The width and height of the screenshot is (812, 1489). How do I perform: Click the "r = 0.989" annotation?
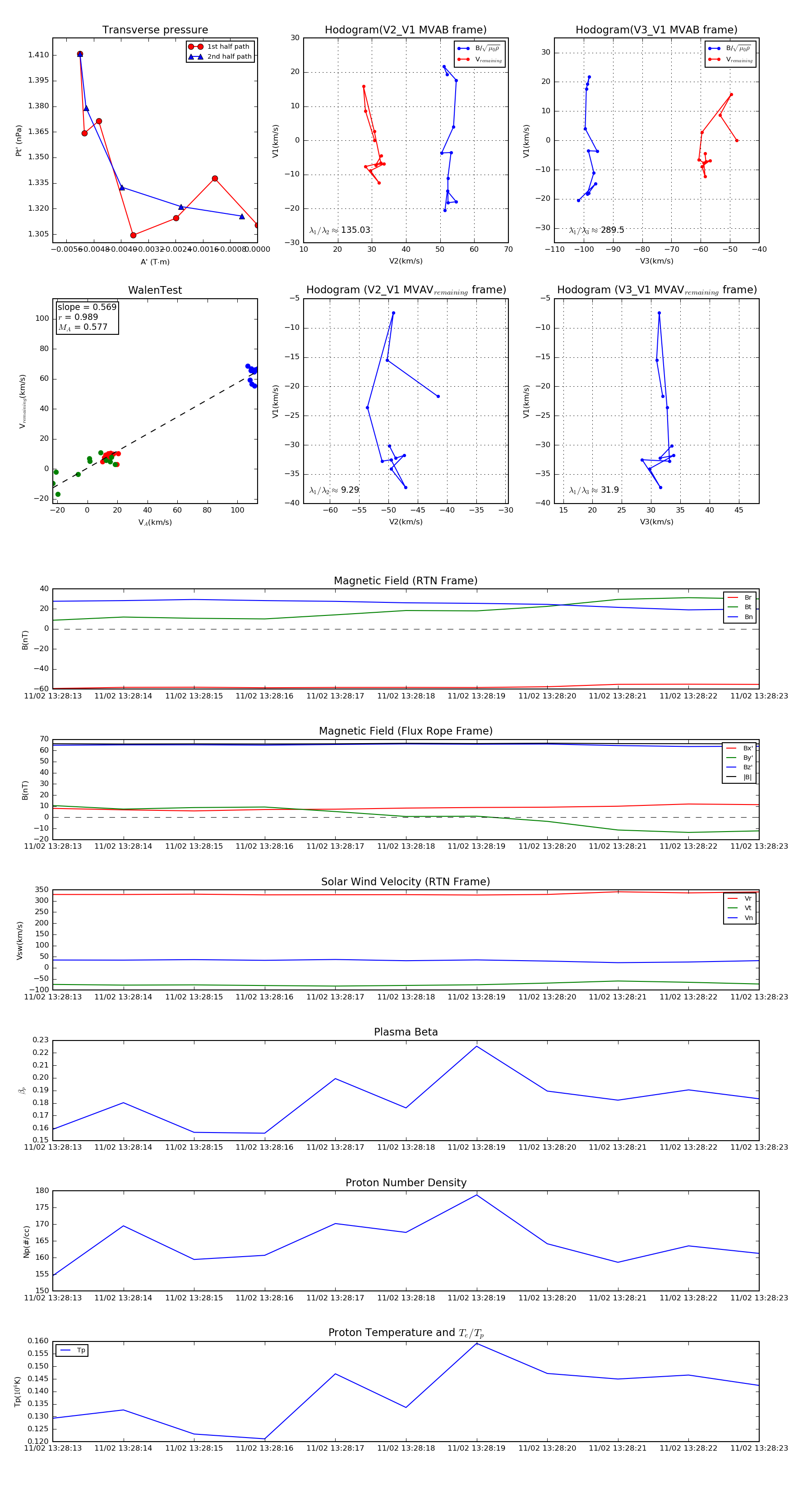coord(78,317)
